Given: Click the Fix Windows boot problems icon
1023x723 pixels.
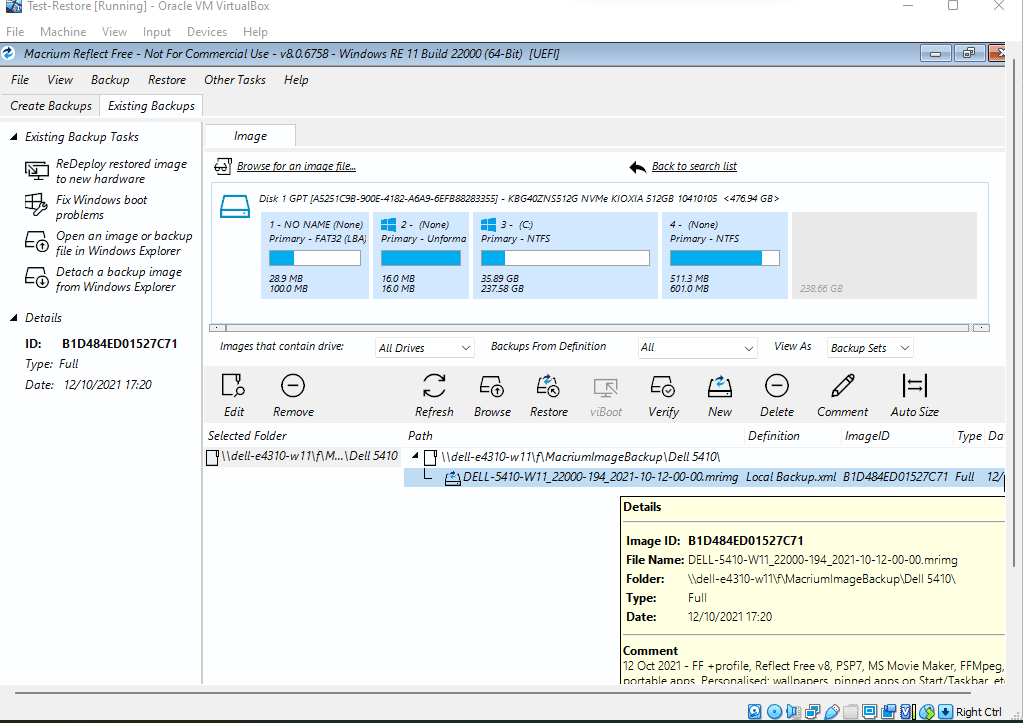Looking at the screenshot, I should point(36,206).
